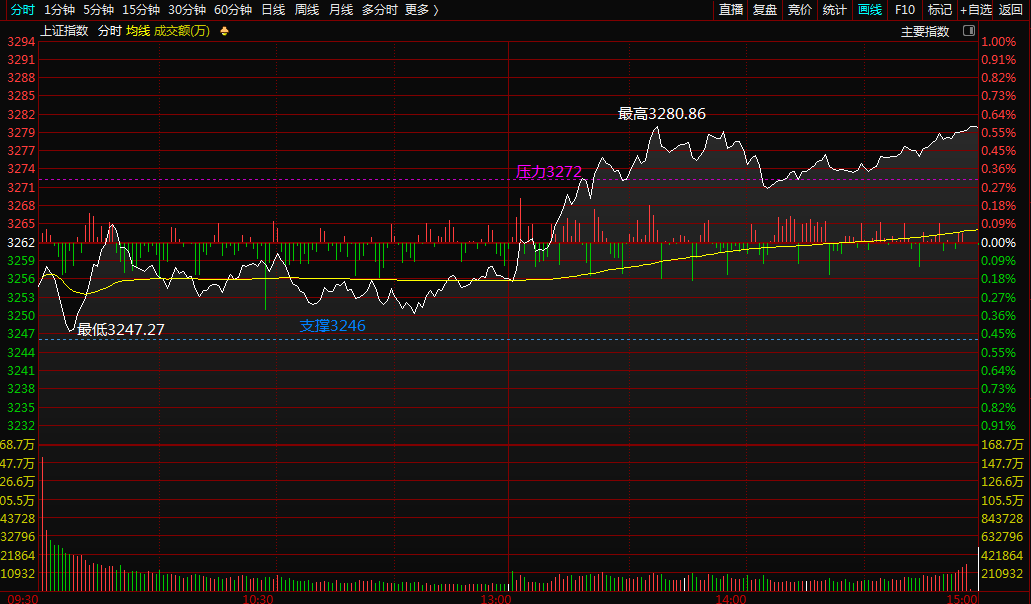Open the 竞价 auction view
Image resolution: width=1031 pixels, height=604 pixels.
(800, 10)
